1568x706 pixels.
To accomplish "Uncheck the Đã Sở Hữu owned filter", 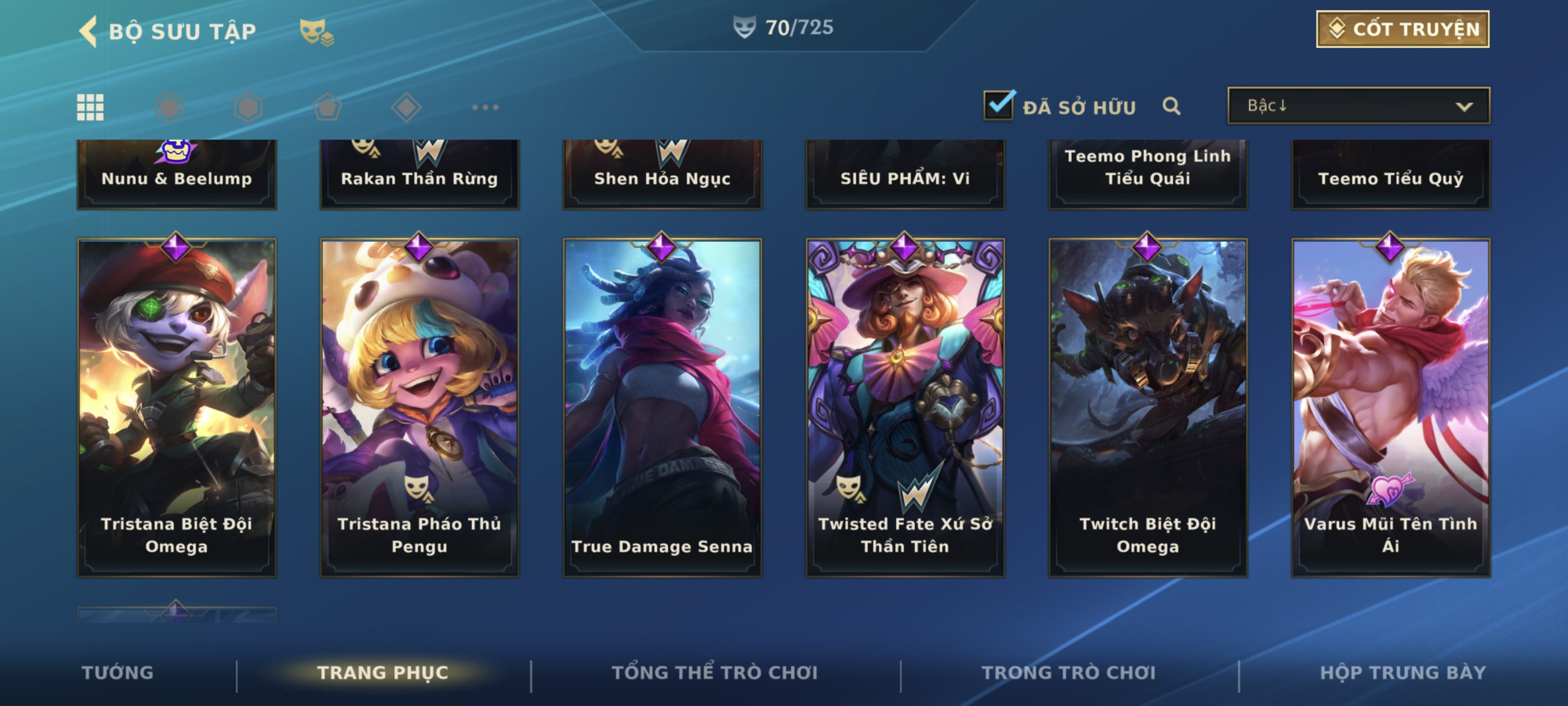I will point(999,105).
